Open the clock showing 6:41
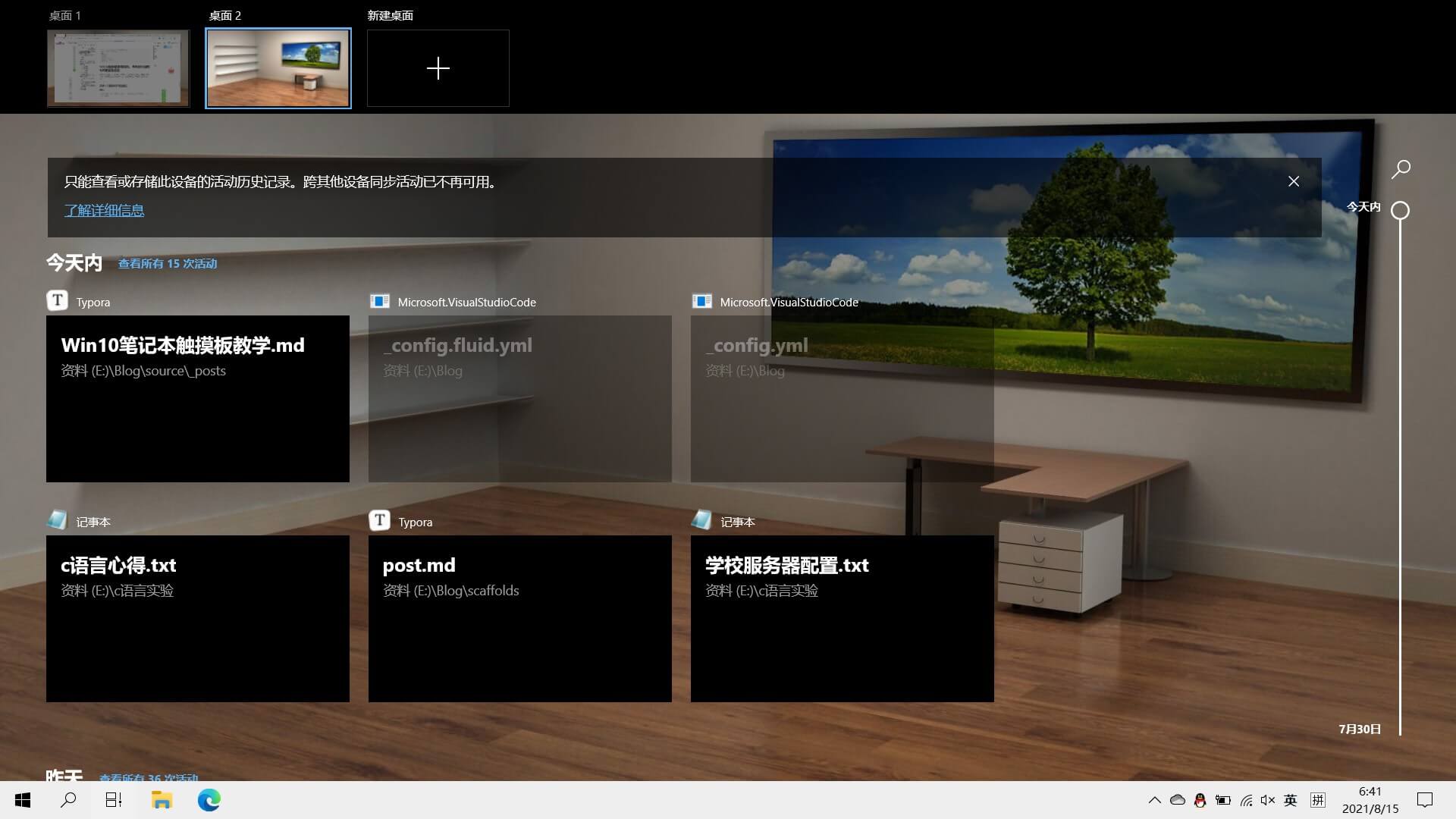The height and width of the screenshot is (819, 1456). pos(1370,800)
